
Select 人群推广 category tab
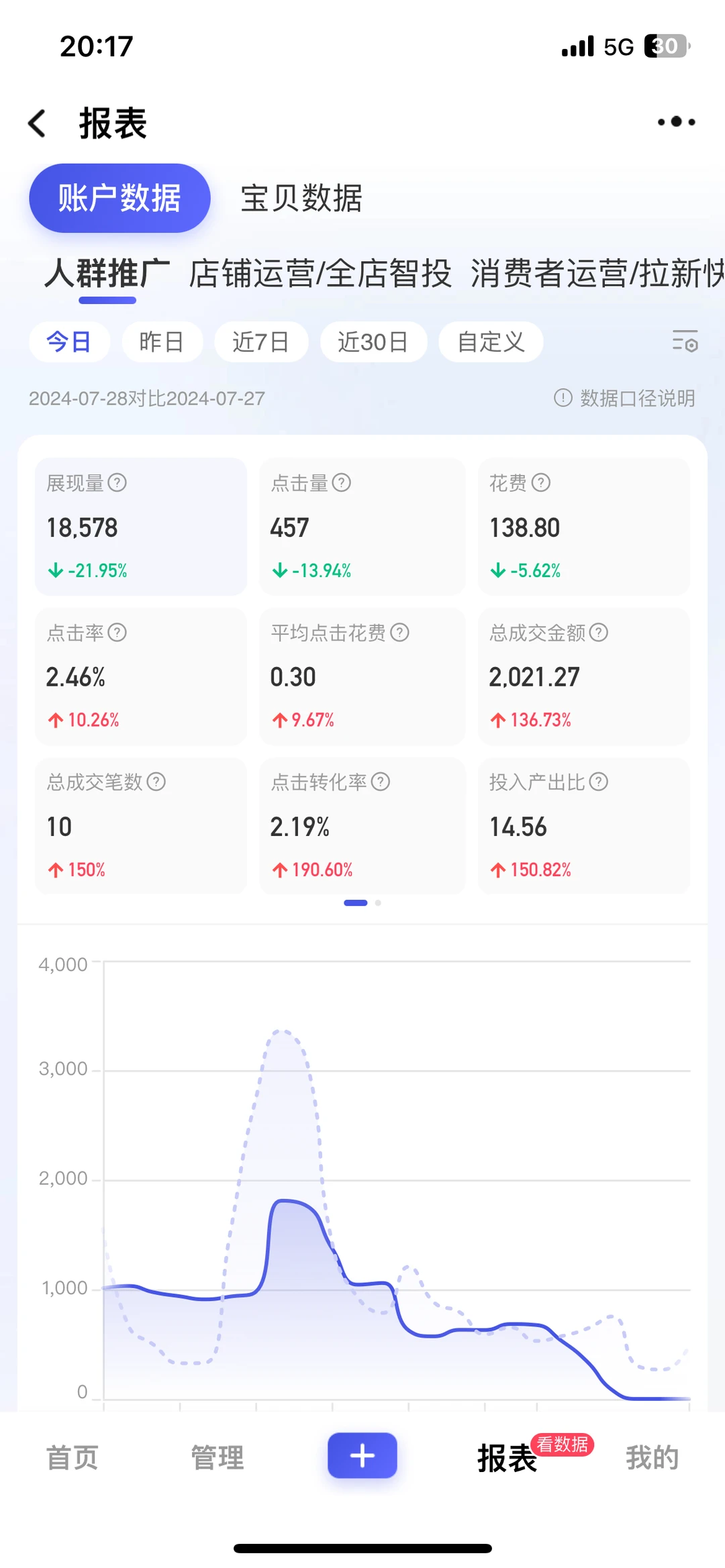[x=107, y=273]
